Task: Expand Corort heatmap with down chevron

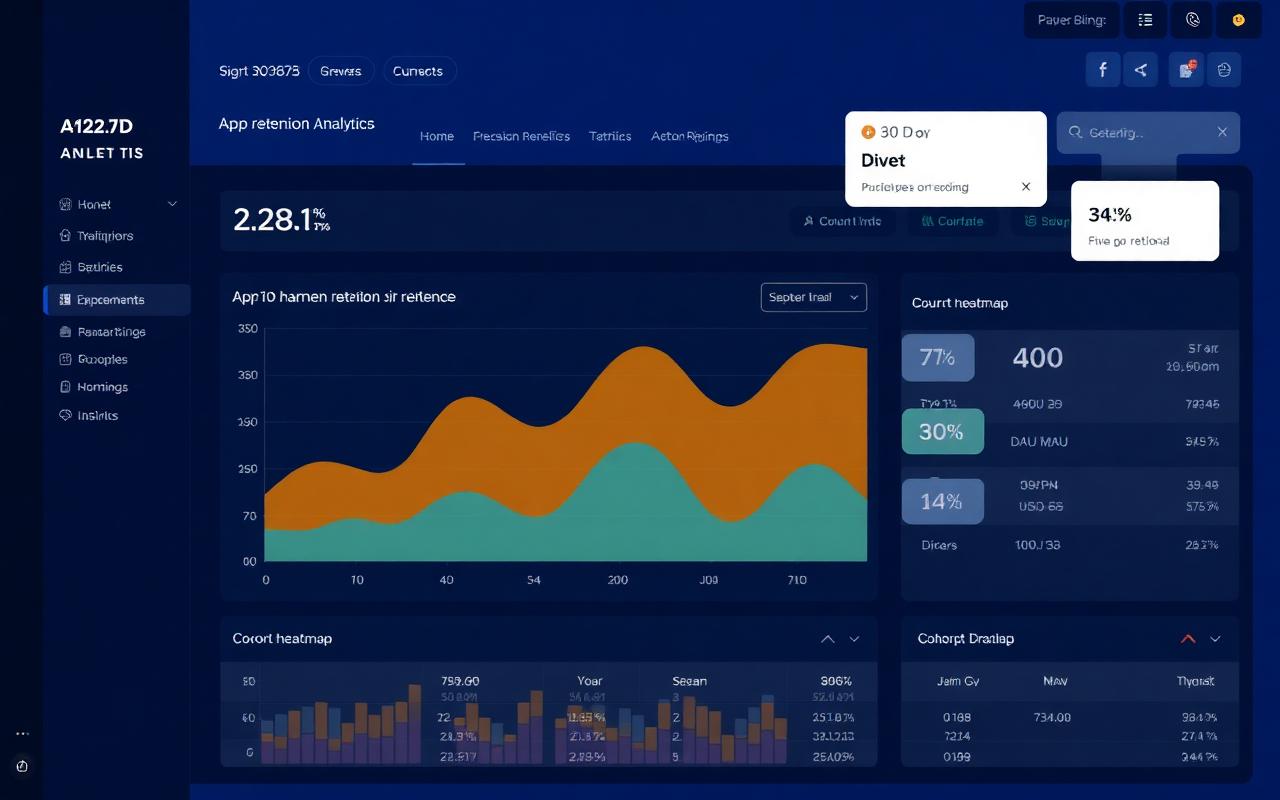Action: click(854, 639)
